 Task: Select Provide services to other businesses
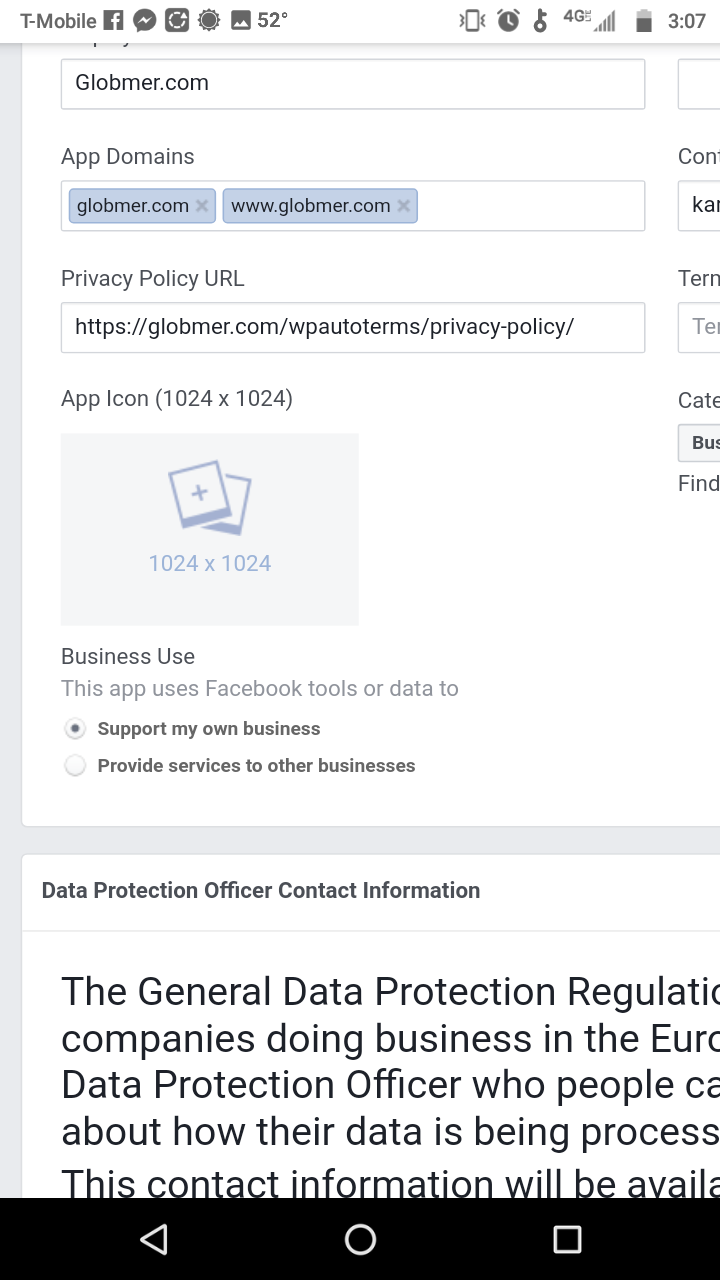point(75,766)
